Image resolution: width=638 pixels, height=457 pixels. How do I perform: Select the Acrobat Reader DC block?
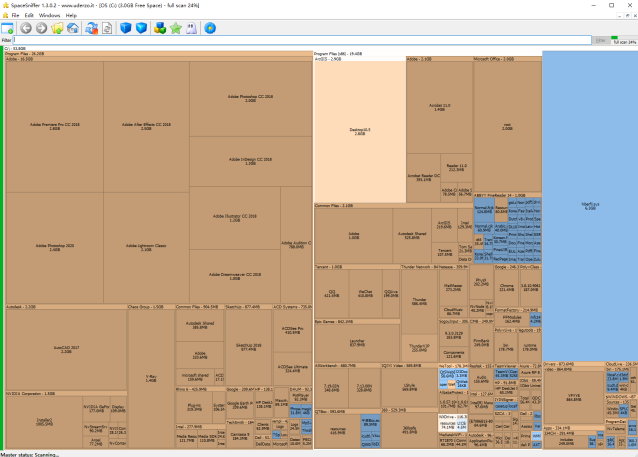[424, 177]
